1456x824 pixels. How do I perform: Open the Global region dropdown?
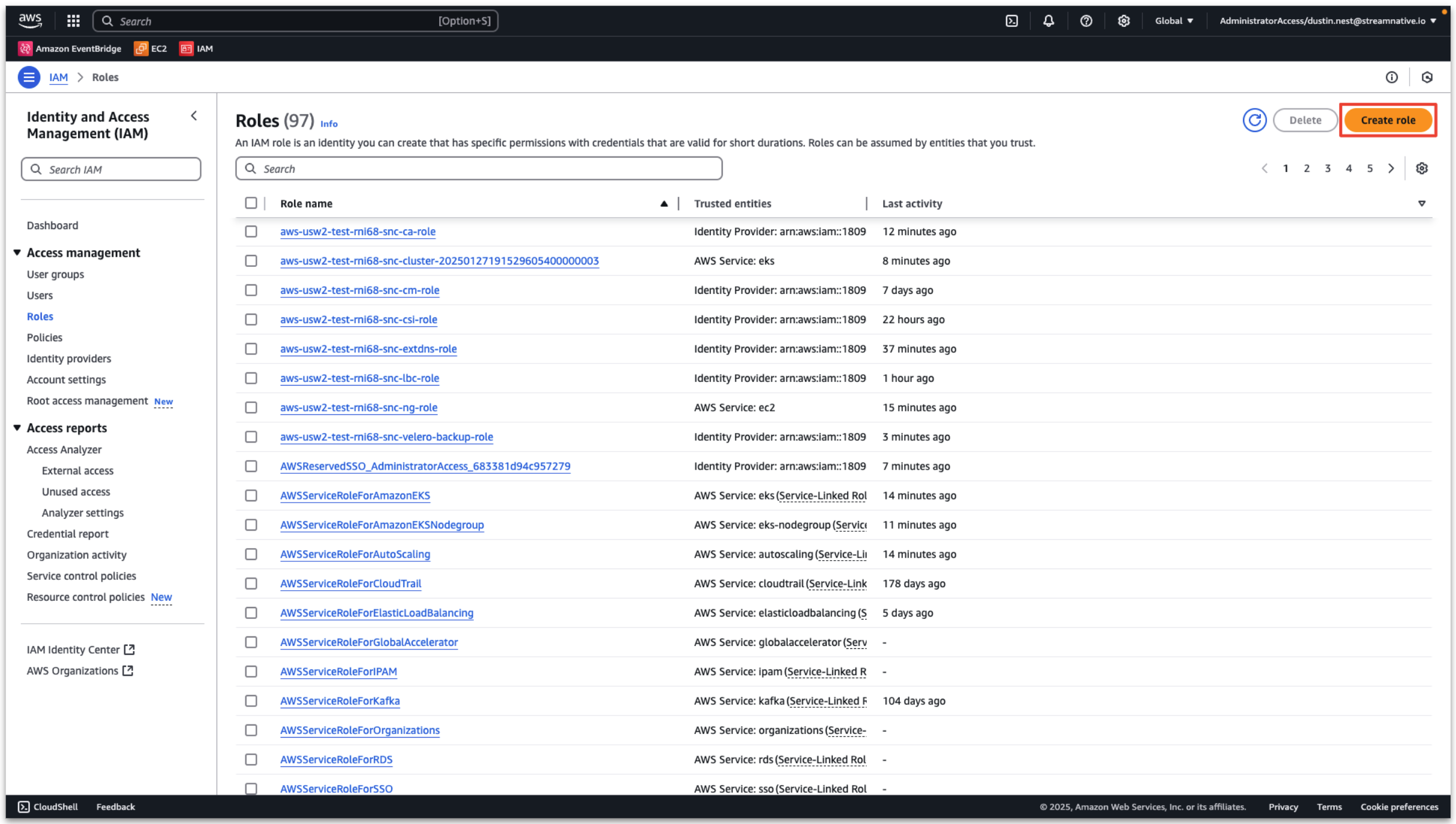pos(1173,20)
